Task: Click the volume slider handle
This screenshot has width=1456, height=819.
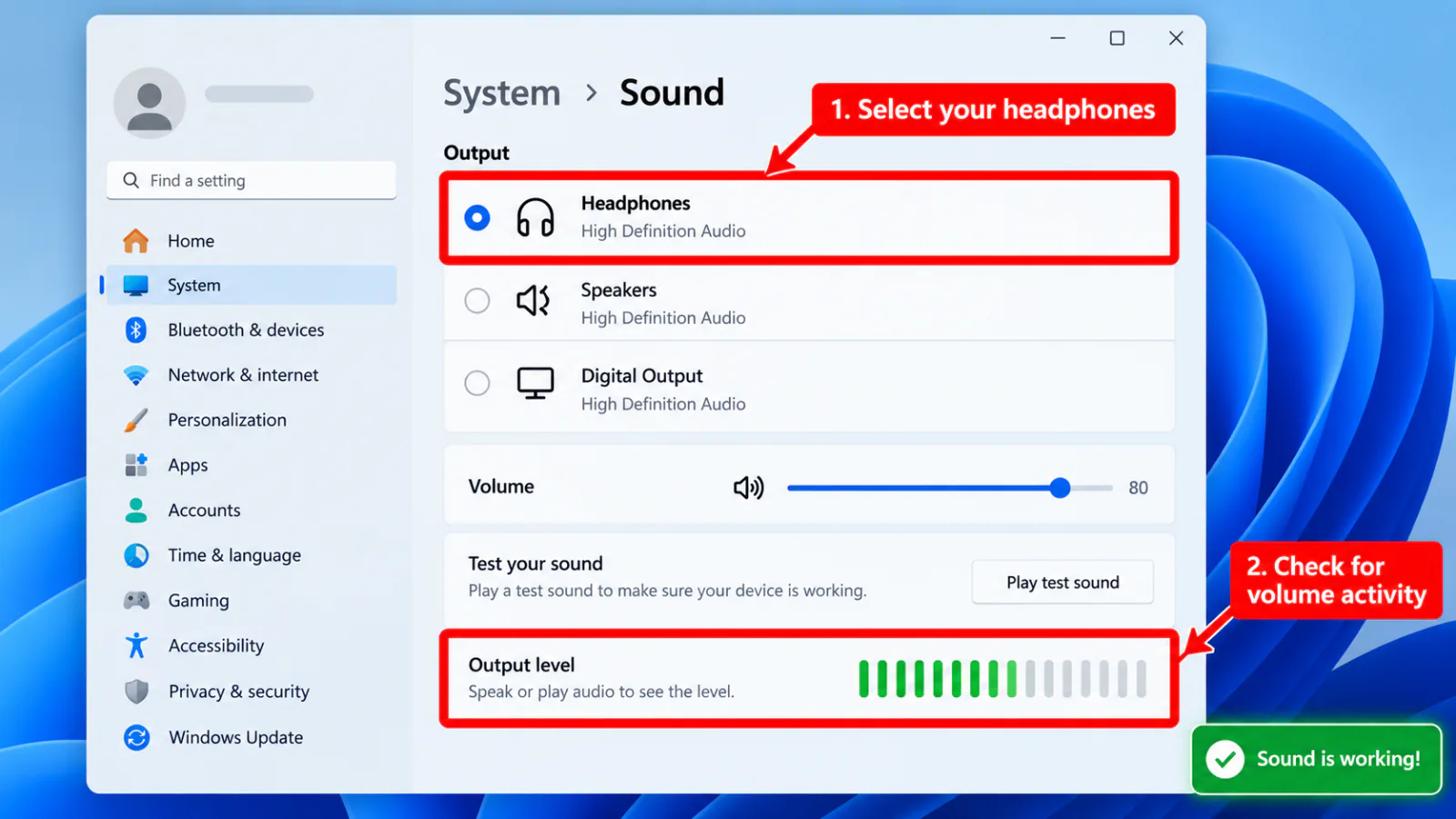Action: point(1059,488)
